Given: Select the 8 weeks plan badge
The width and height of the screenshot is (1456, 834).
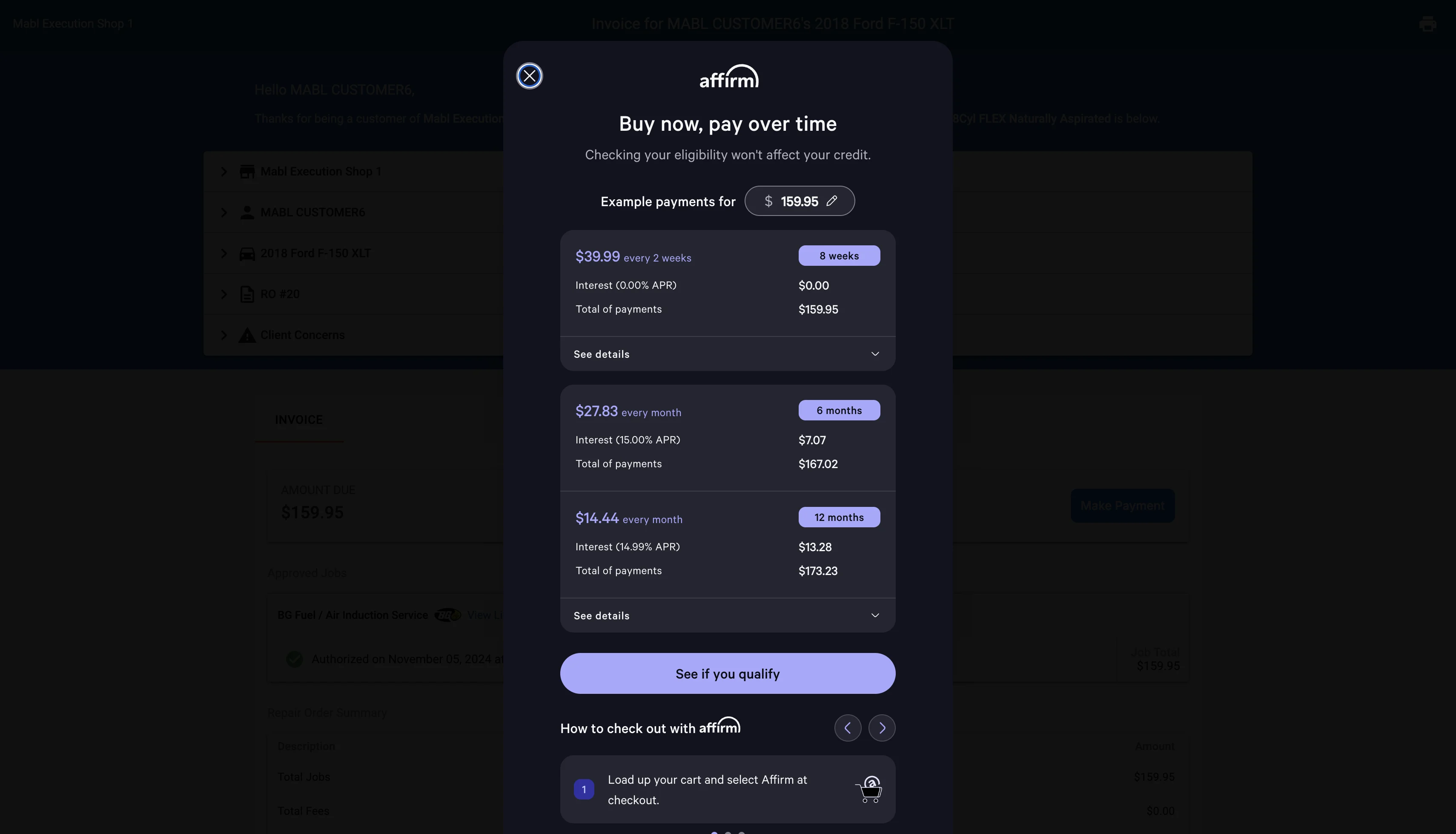Looking at the screenshot, I should pyautogui.click(x=839, y=256).
